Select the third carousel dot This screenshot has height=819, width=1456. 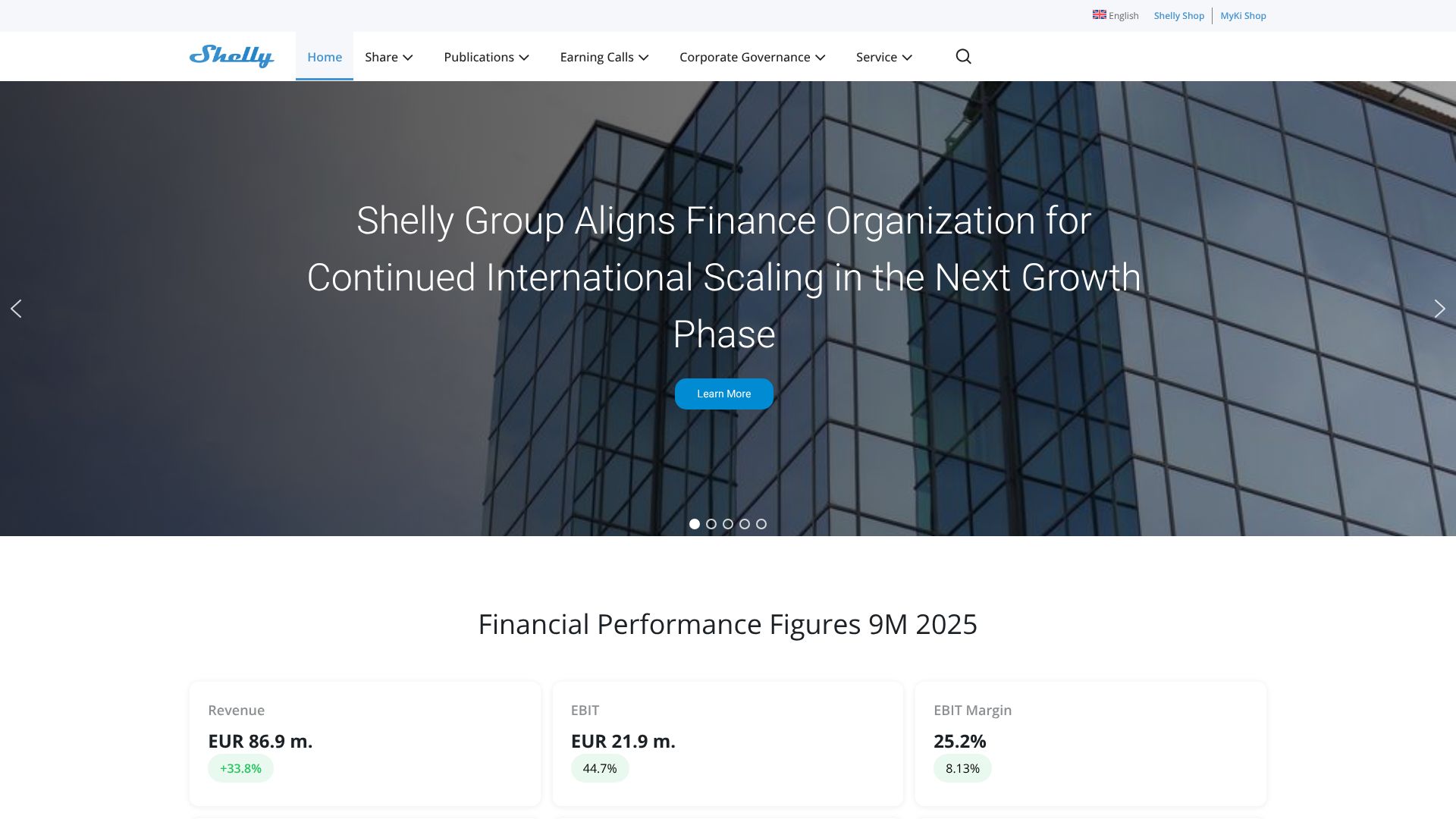[x=728, y=524]
